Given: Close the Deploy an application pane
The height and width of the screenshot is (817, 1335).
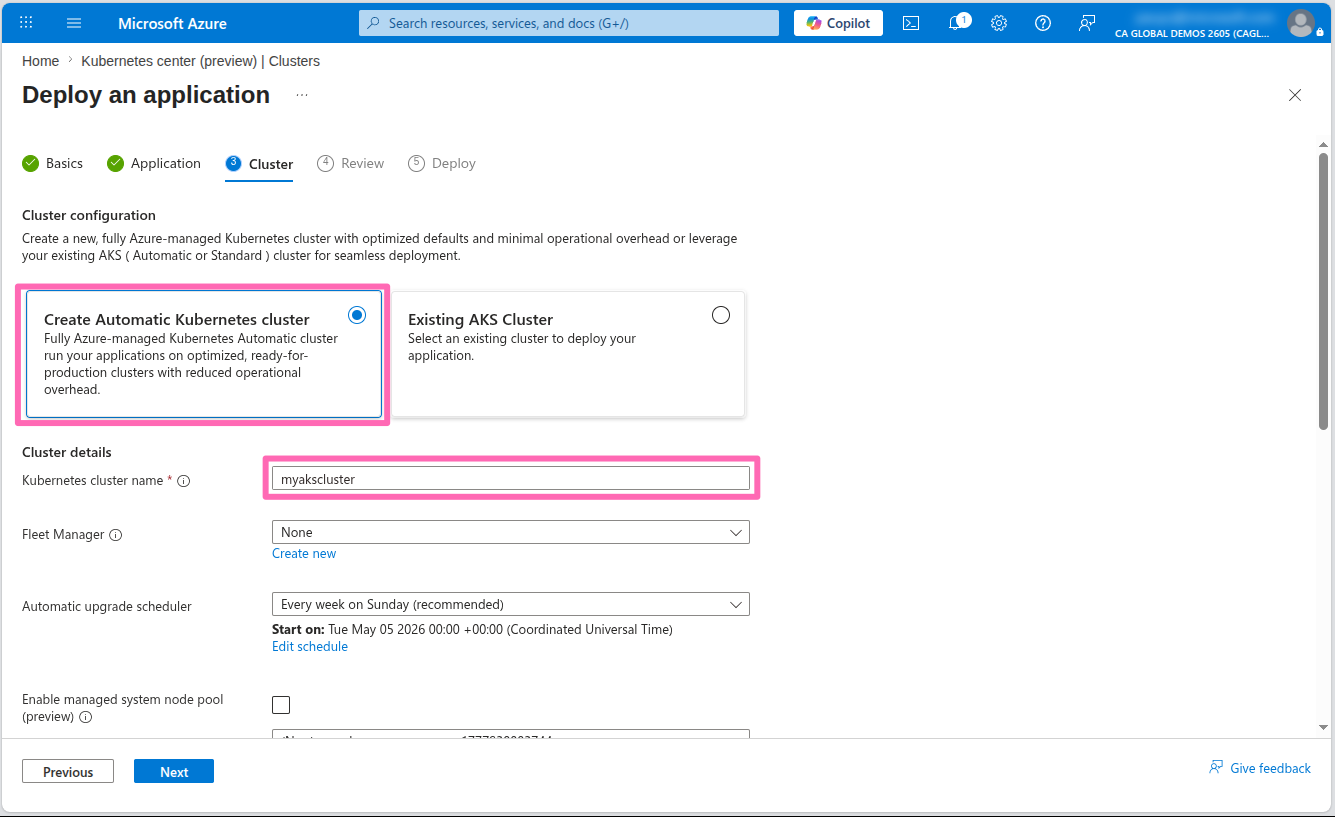Looking at the screenshot, I should [1295, 95].
